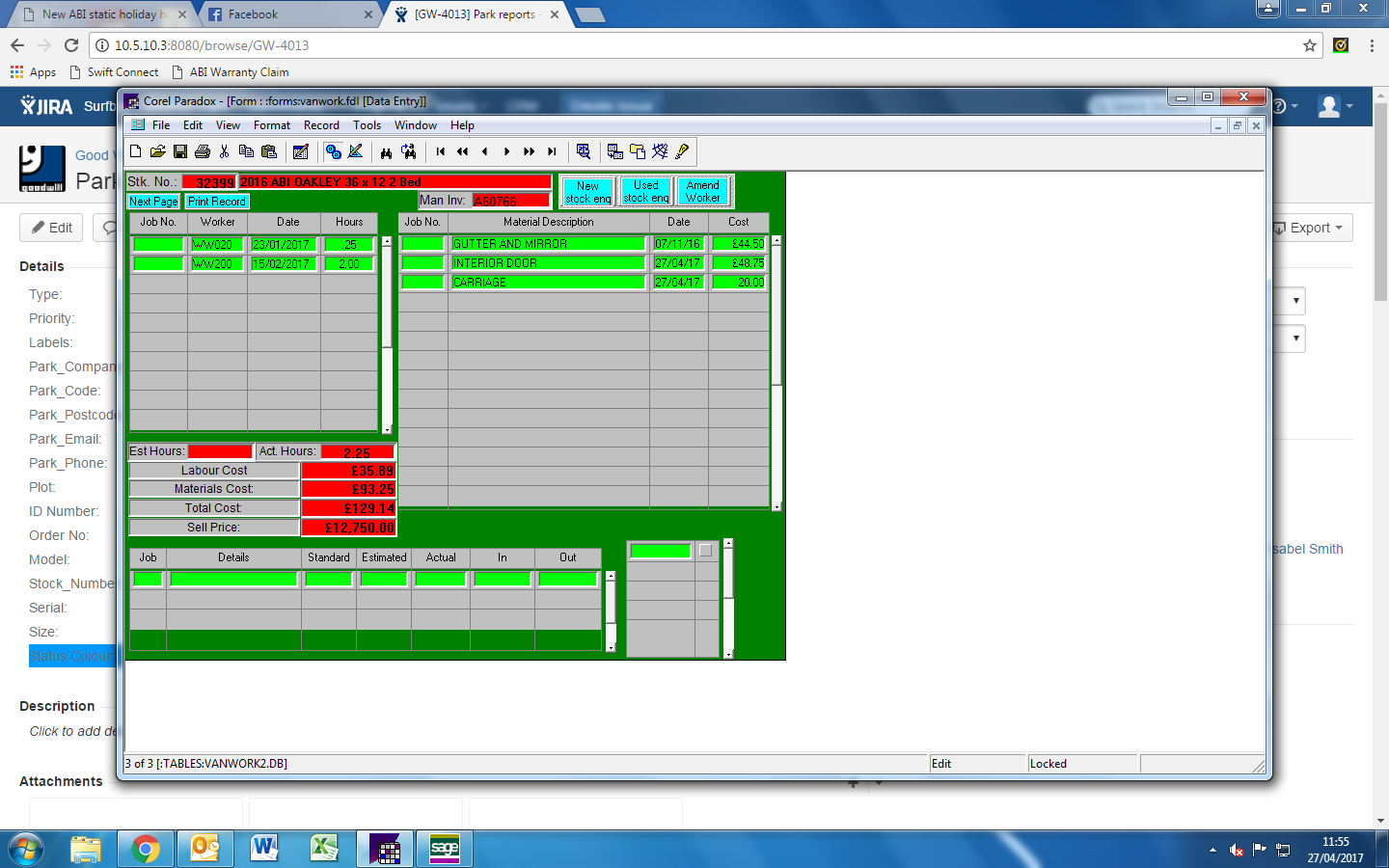The width and height of the screenshot is (1389, 868).
Task: Select worker cell WW200
Action: 217,264
